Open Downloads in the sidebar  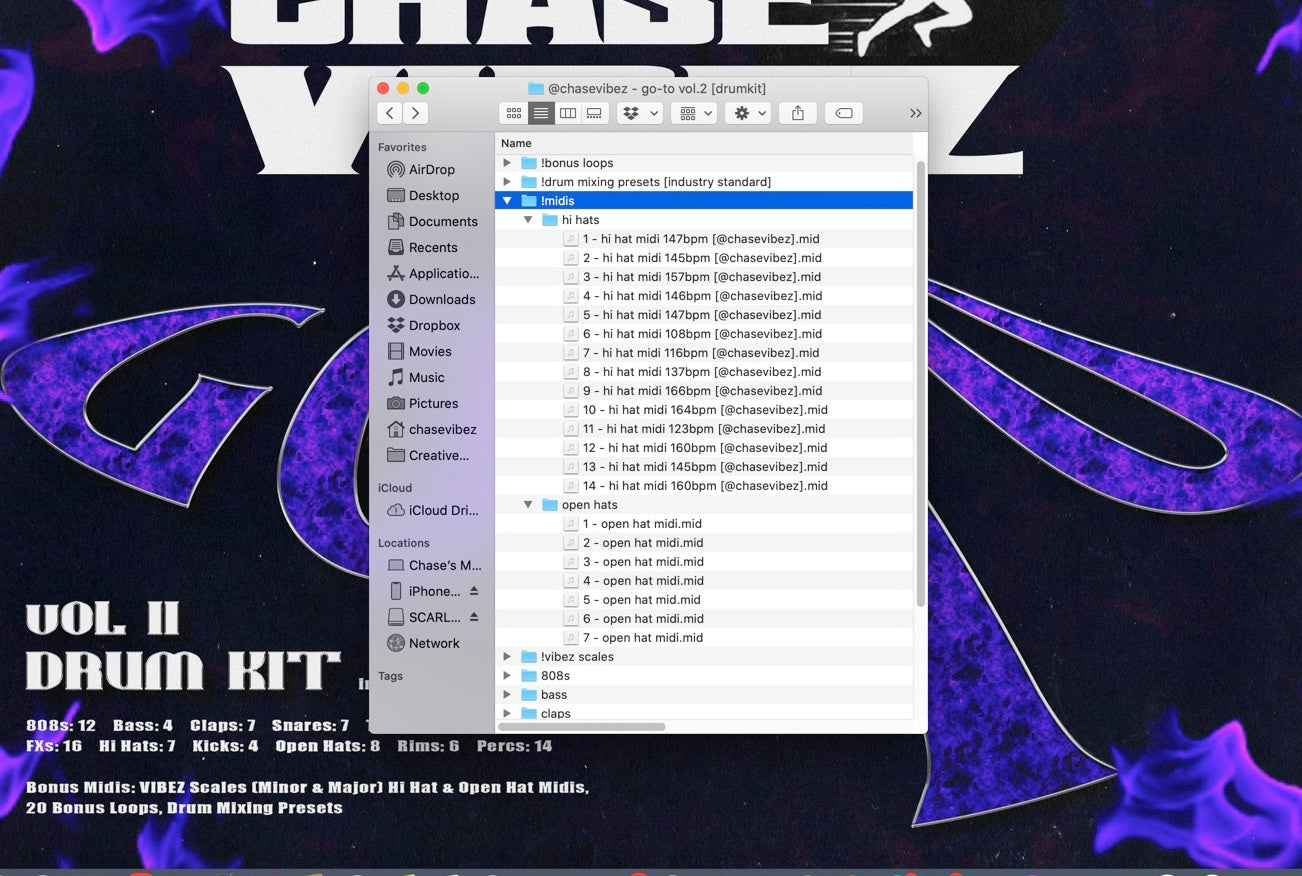(431, 300)
